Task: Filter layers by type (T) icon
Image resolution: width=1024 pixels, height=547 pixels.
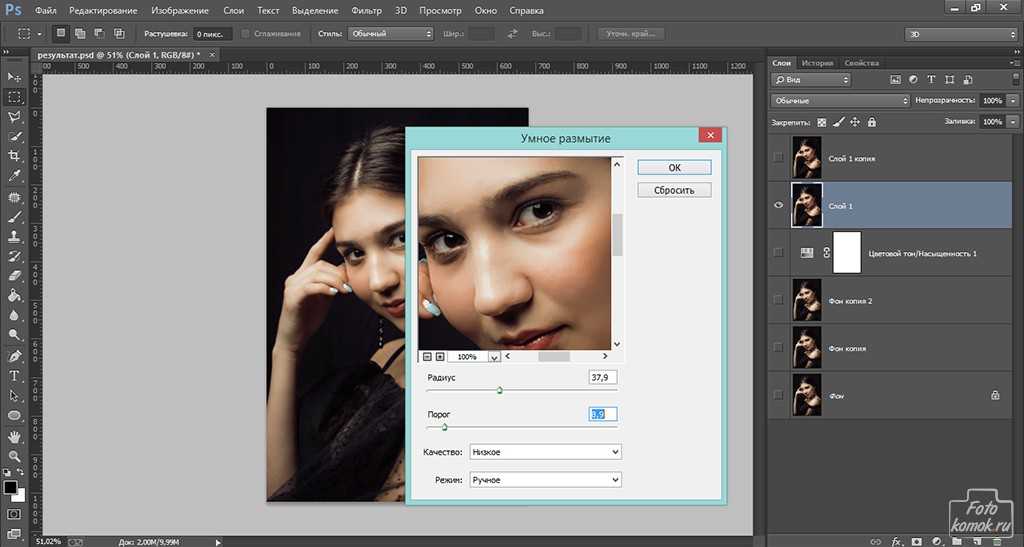Action: pyautogui.click(x=931, y=80)
